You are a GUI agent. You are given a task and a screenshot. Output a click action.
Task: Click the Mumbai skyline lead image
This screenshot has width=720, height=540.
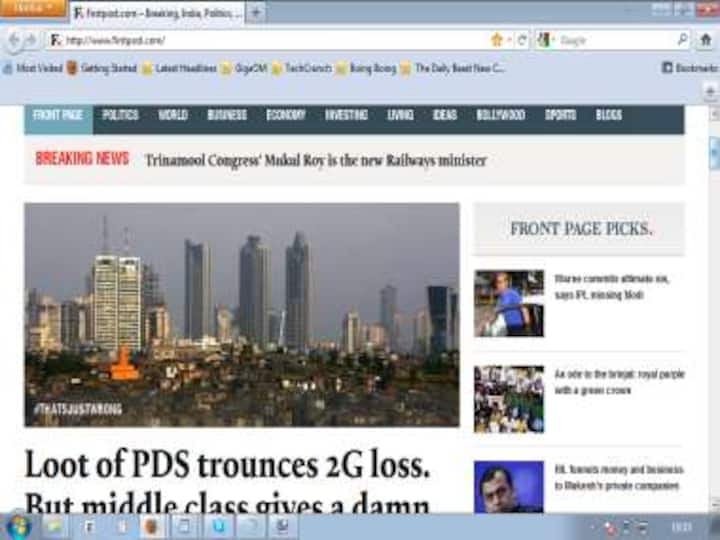(x=242, y=314)
